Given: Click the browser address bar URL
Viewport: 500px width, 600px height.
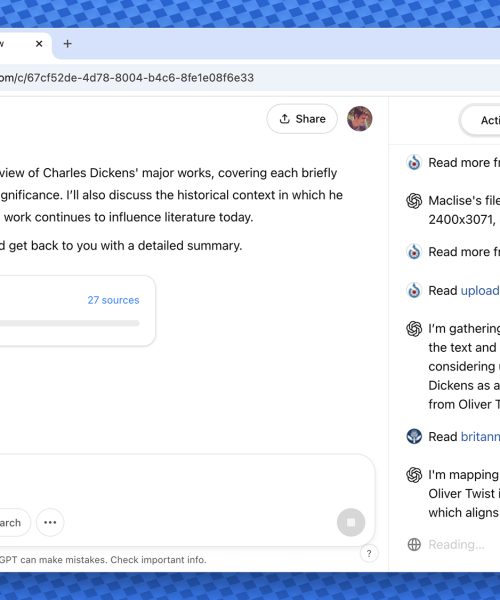Looking at the screenshot, I should [x=127, y=78].
